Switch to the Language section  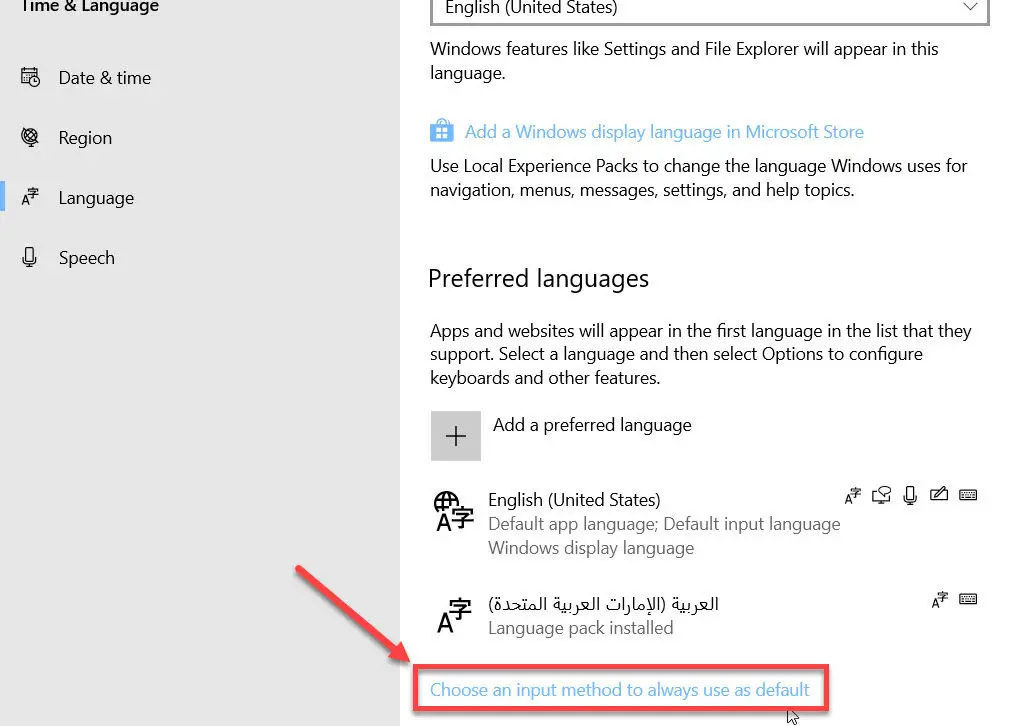pyautogui.click(x=96, y=197)
